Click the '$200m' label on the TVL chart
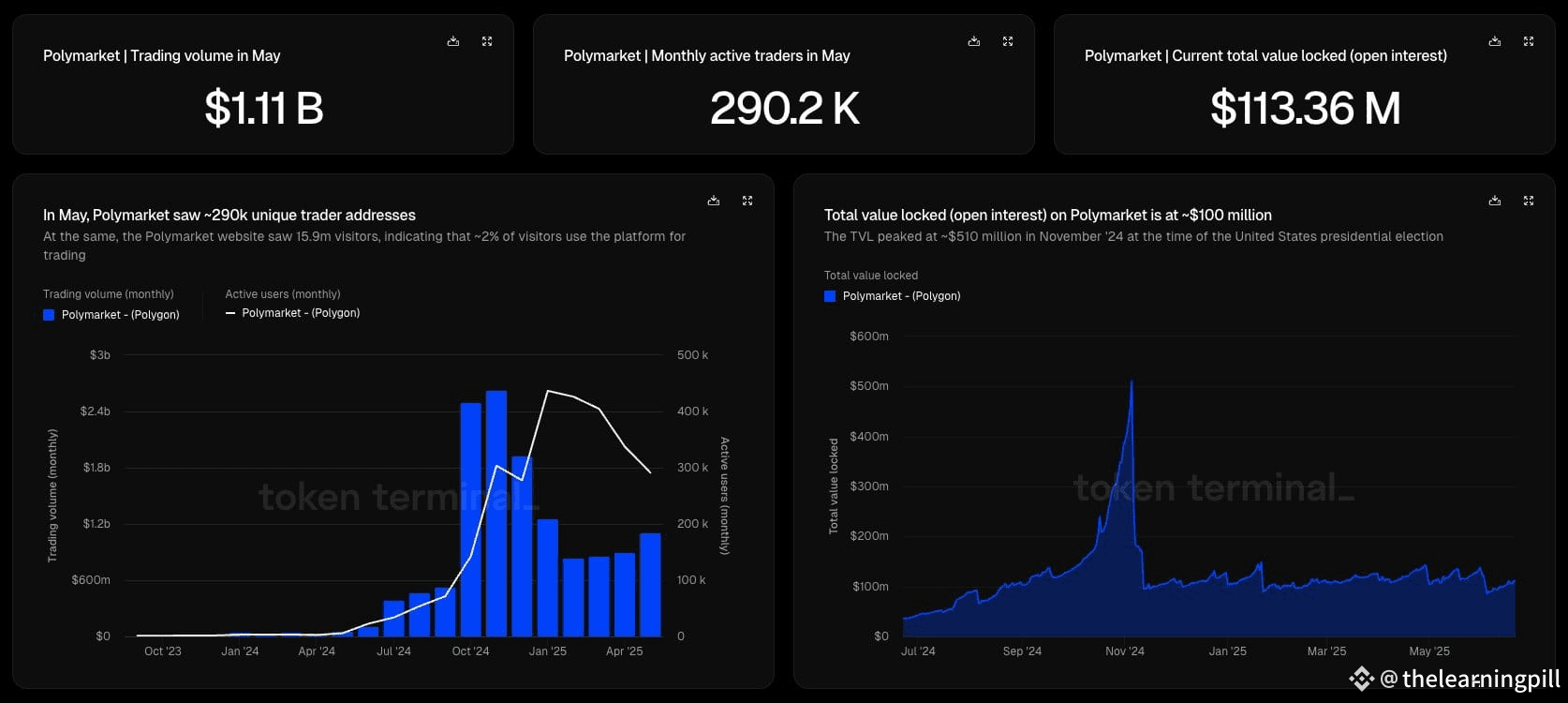1568x703 pixels. (869, 536)
